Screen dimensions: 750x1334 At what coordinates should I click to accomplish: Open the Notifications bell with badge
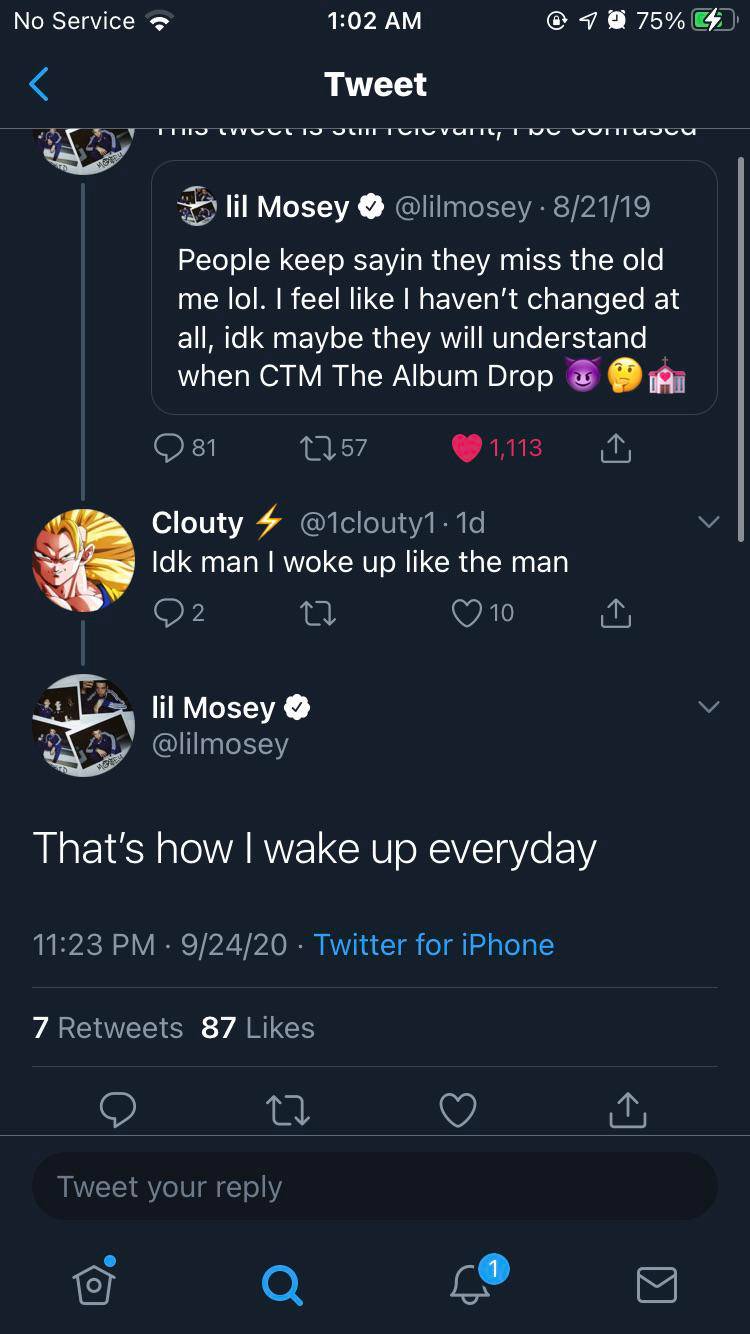(469, 1286)
